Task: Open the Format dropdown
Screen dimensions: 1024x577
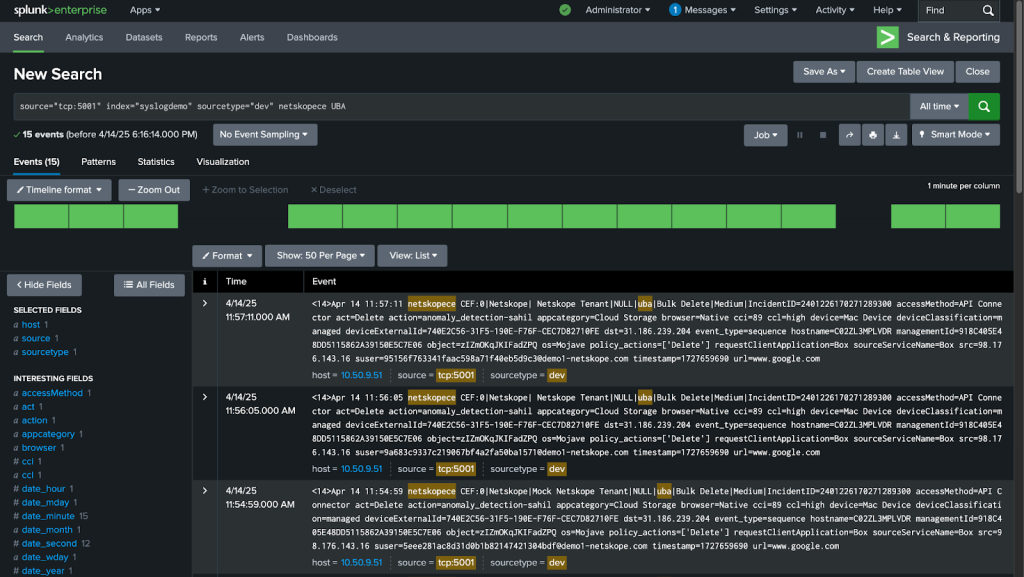Action: pyautogui.click(x=227, y=256)
